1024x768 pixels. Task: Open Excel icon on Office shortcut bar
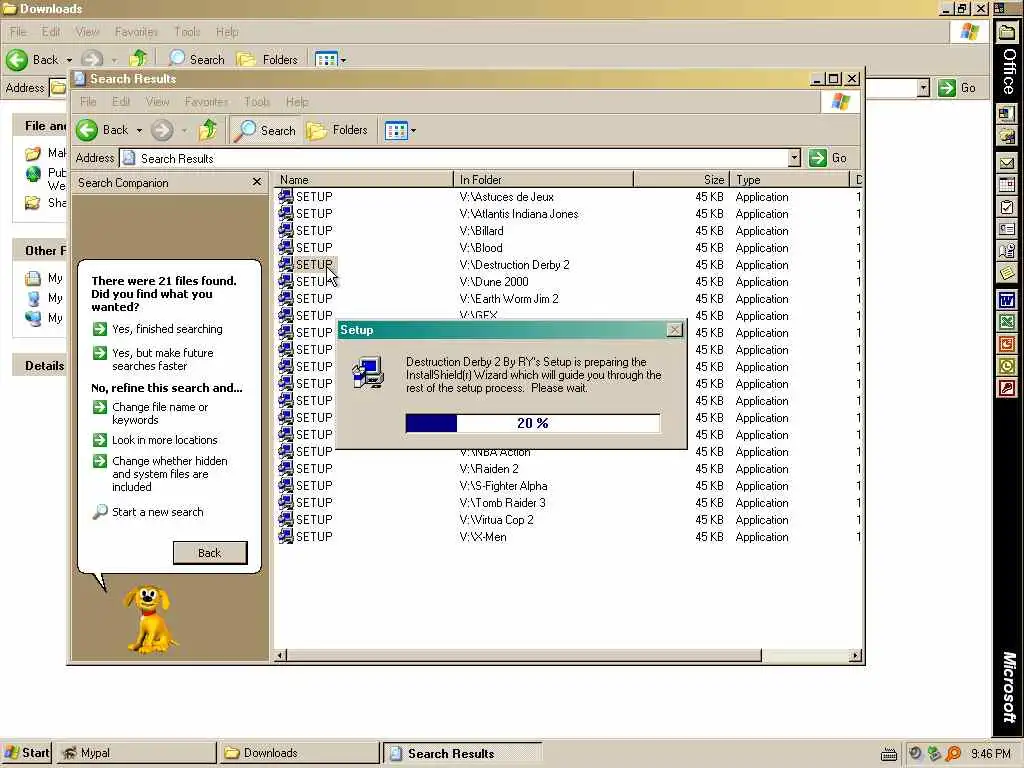click(1006, 322)
